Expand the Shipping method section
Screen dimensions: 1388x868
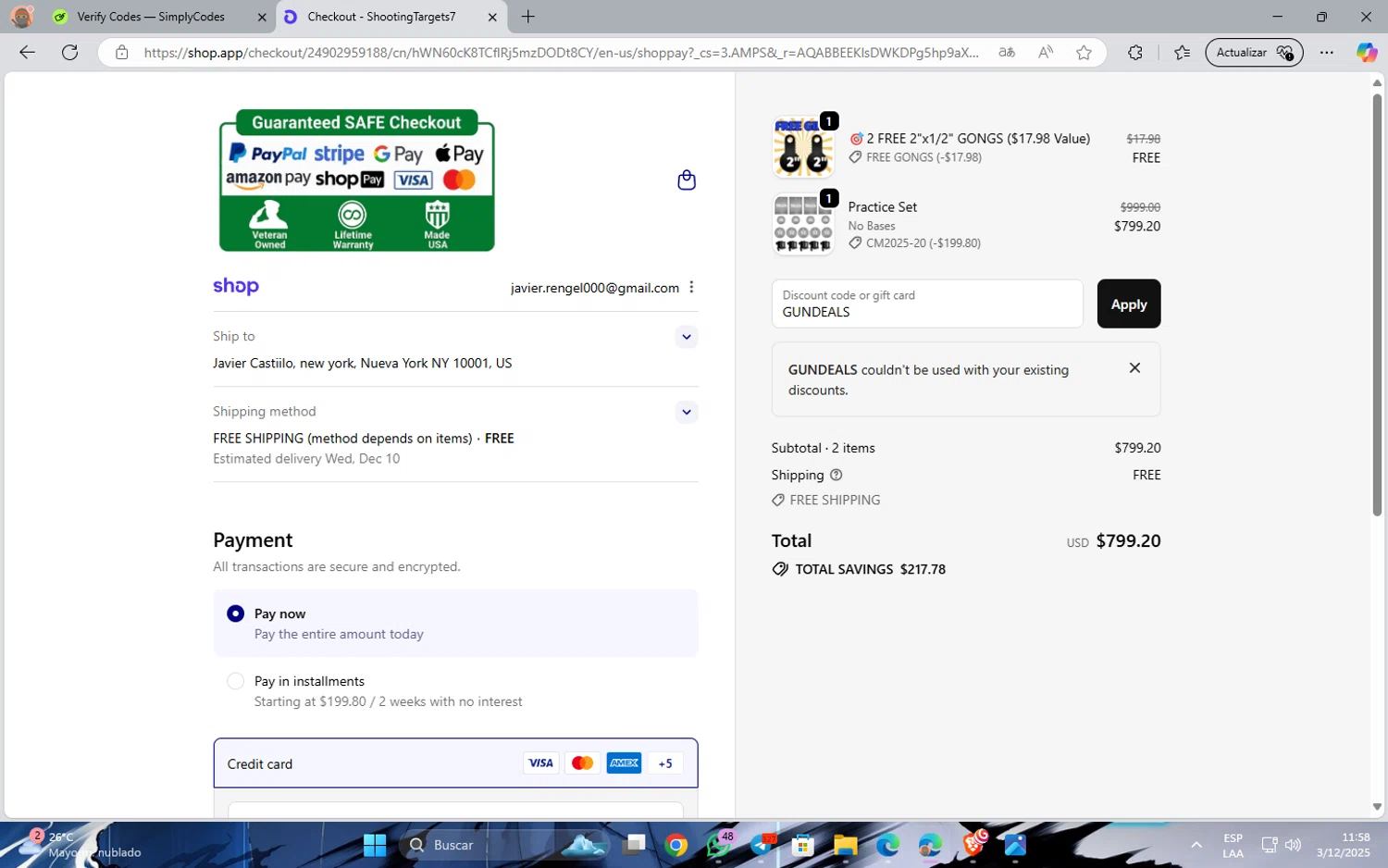[686, 412]
